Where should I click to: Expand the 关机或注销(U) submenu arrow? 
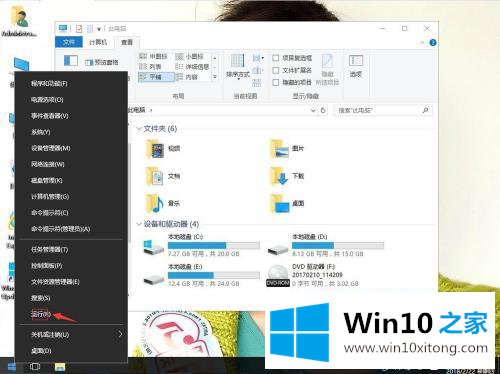point(120,334)
